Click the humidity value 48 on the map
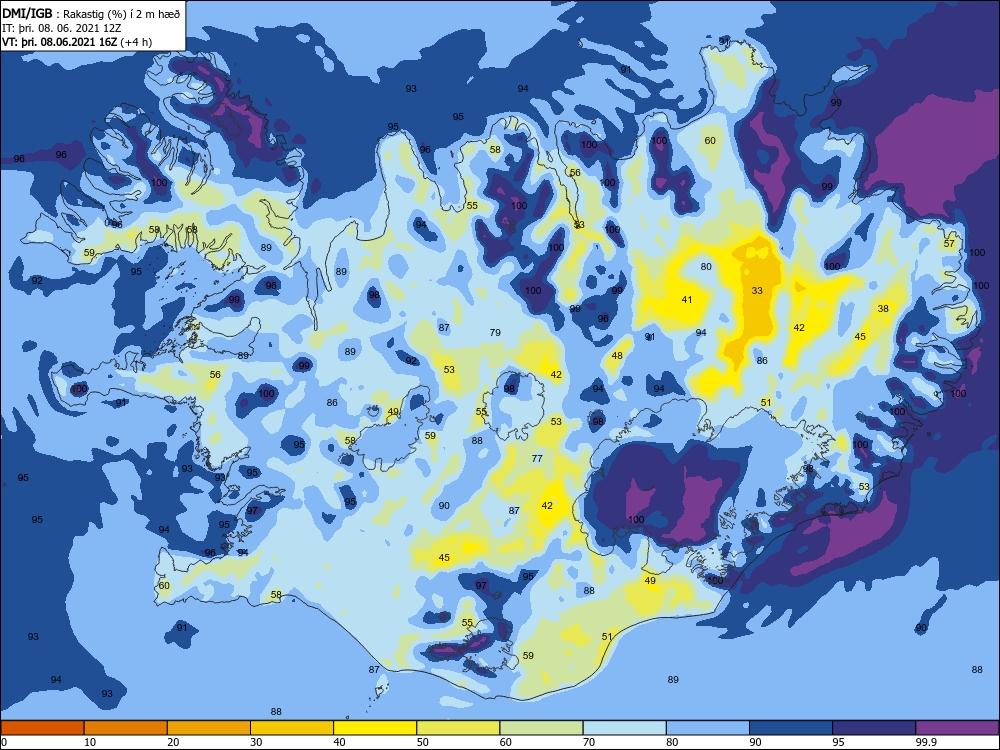 tap(617, 356)
